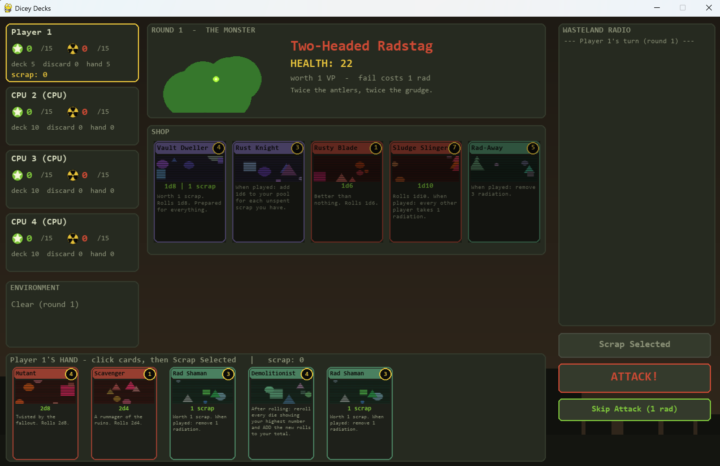720x466 pixels.
Task: Click the Player 1 name label
Action: (31, 32)
